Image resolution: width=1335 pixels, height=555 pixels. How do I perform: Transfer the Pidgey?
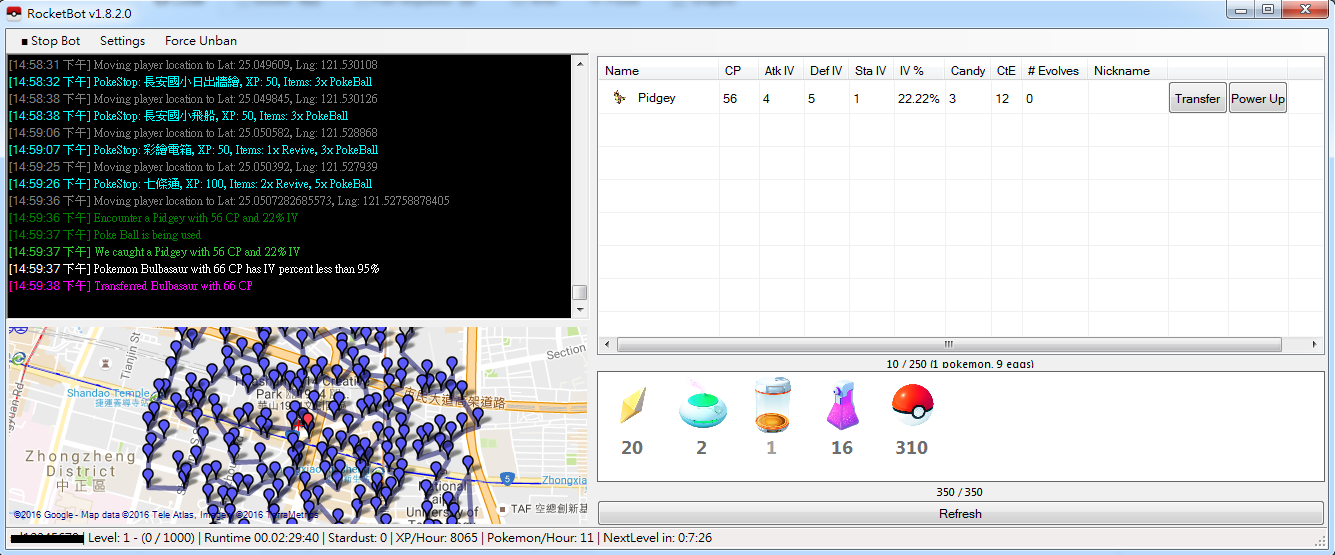(x=1197, y=98)
